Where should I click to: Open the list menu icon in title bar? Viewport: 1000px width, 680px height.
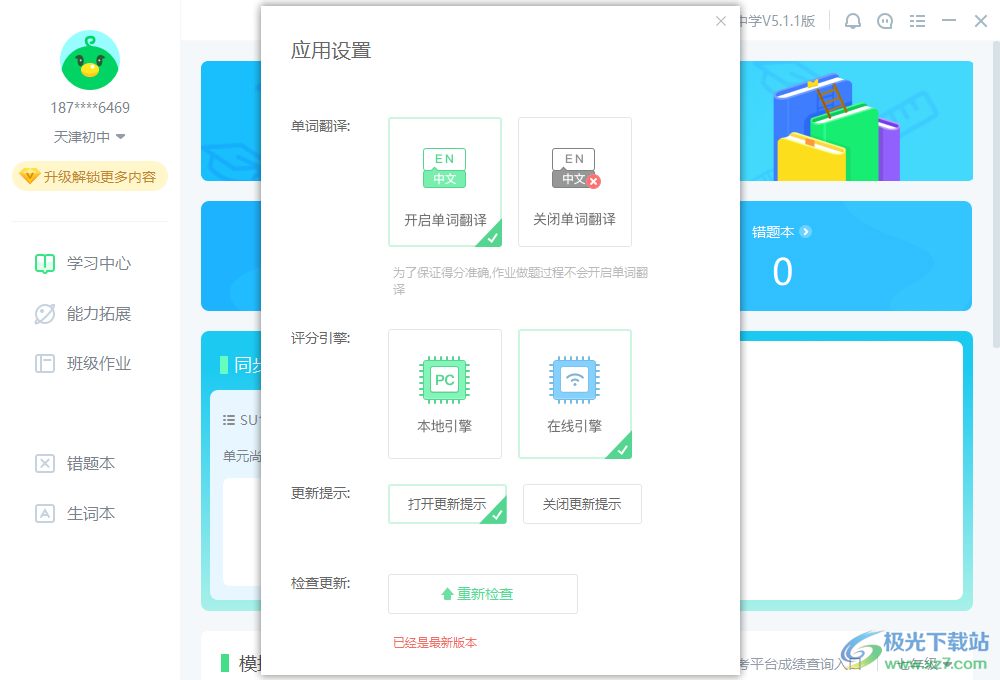coord(917,21)
